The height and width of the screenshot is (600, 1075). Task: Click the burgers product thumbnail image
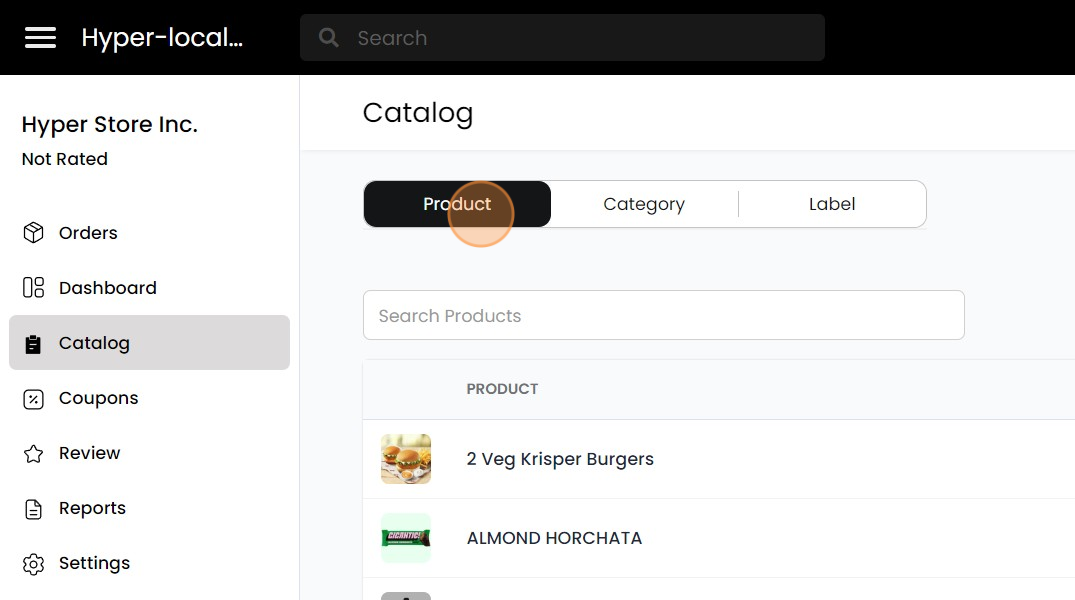(405, 459)
